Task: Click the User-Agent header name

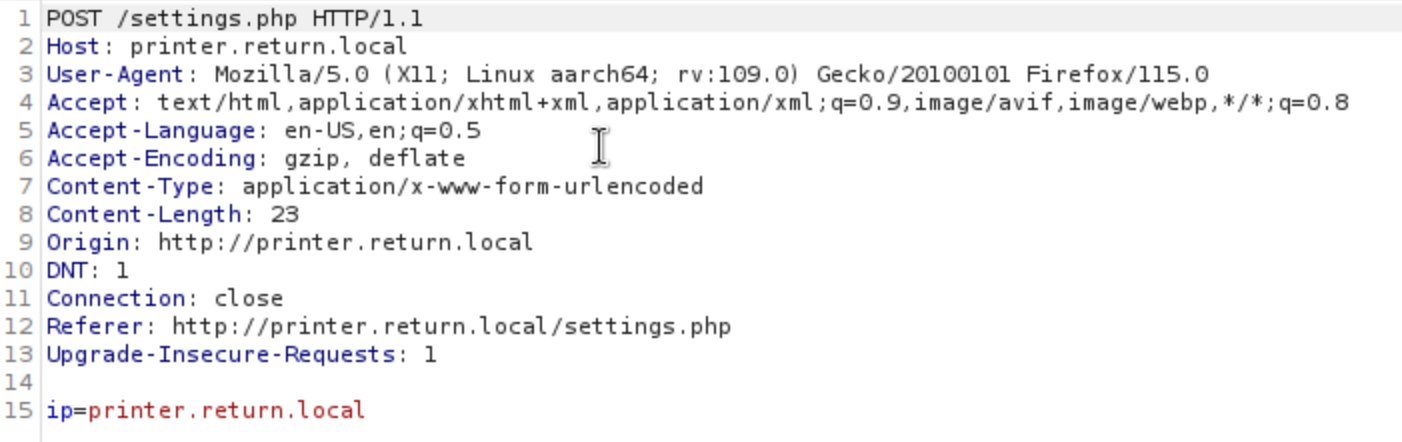Action: pos(115,74)
